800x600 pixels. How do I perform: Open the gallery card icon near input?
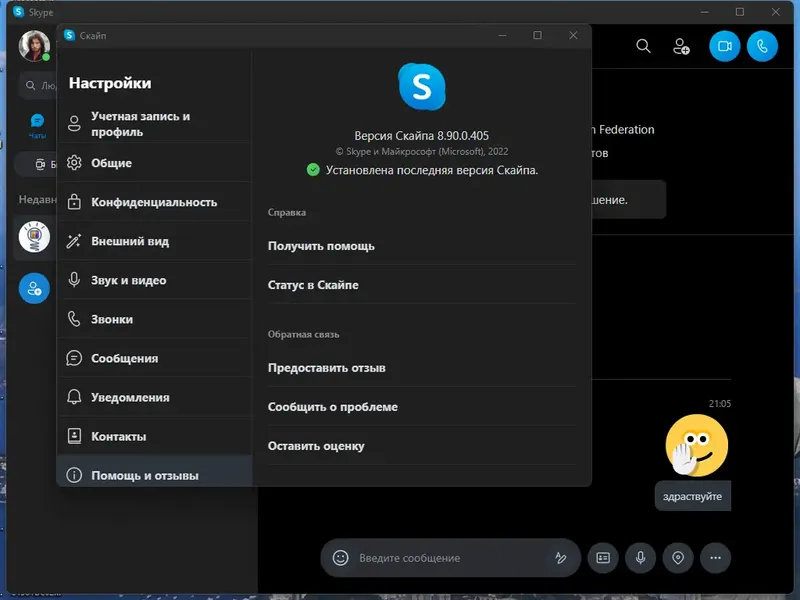[x=602, y=558]
